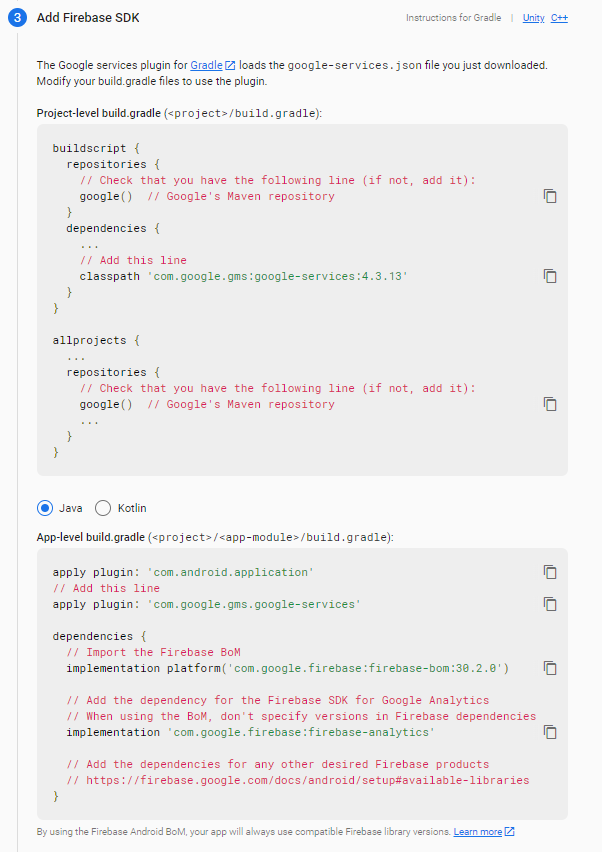Copy the firebase-bom:30.2.0 implementation line
This screenshot has height=852, width=602.
(550, 668)
